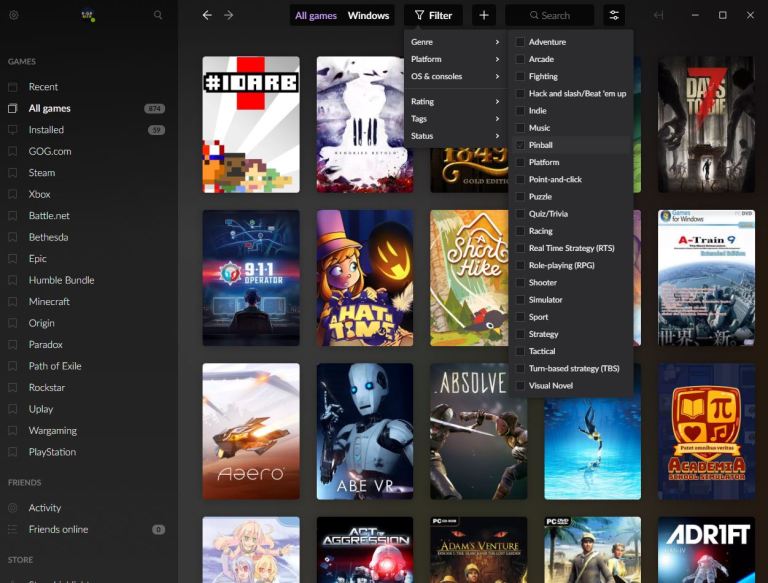Check the Puzzle genre checkbox
The height and width of the screenshot is (583, 768).
click(520, 196)
